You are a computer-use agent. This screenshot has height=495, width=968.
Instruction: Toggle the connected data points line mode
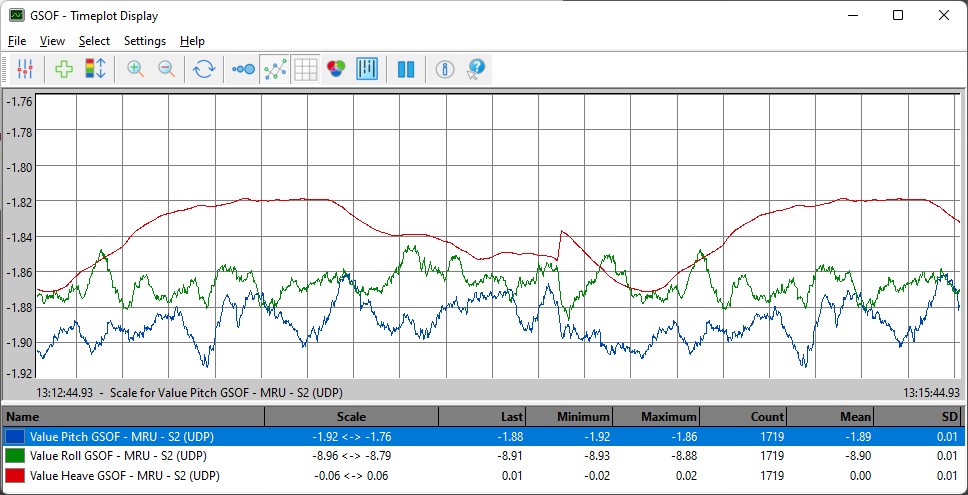pos(274,69)
